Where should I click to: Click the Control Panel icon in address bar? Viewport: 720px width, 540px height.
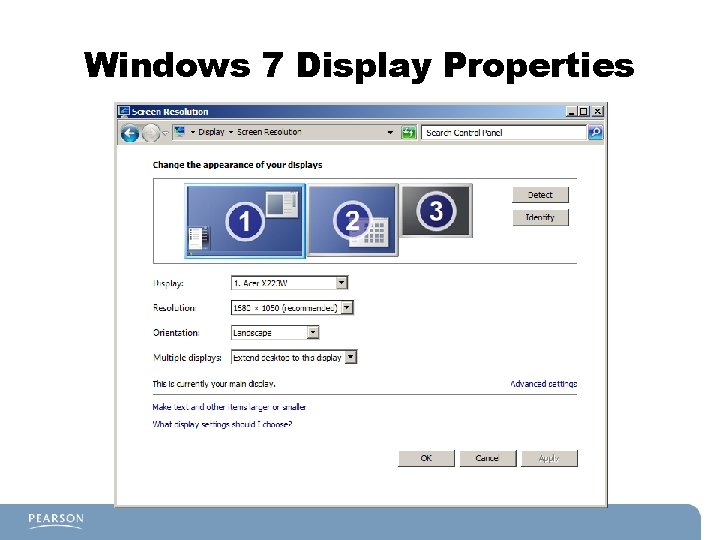pyautogui.click(x=180, y=132)
